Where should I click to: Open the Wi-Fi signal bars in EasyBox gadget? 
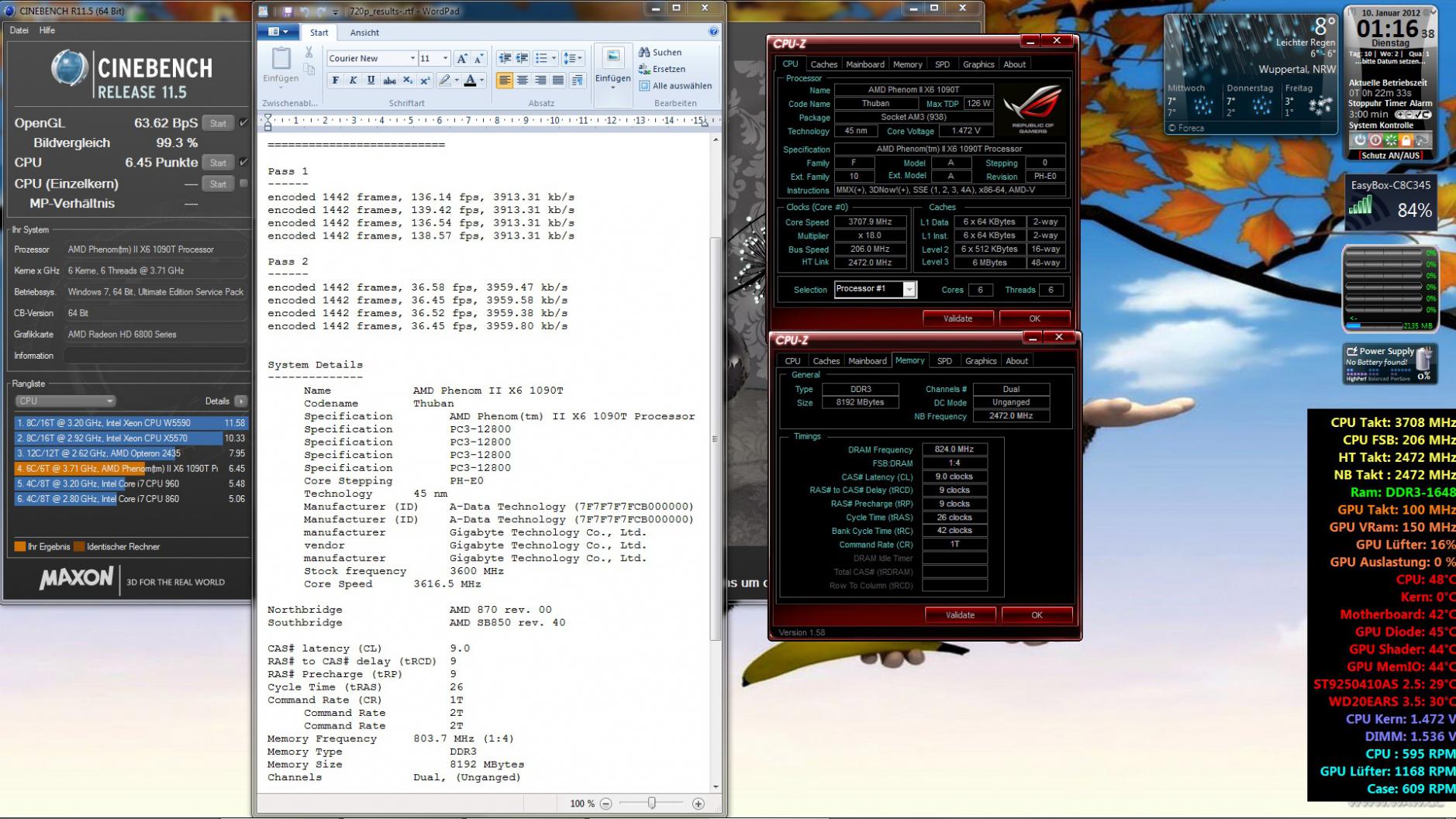point(1361,205)
